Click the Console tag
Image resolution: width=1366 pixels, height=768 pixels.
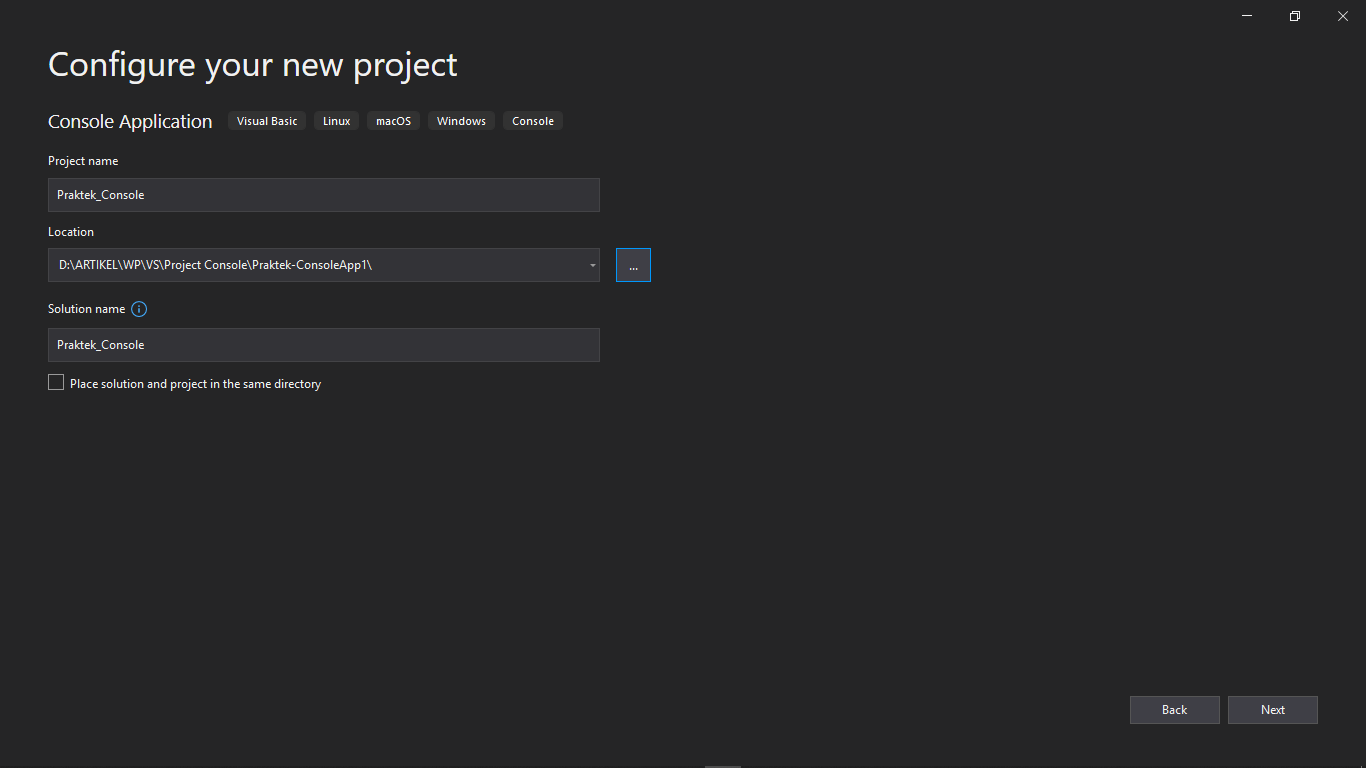point(533,121)
